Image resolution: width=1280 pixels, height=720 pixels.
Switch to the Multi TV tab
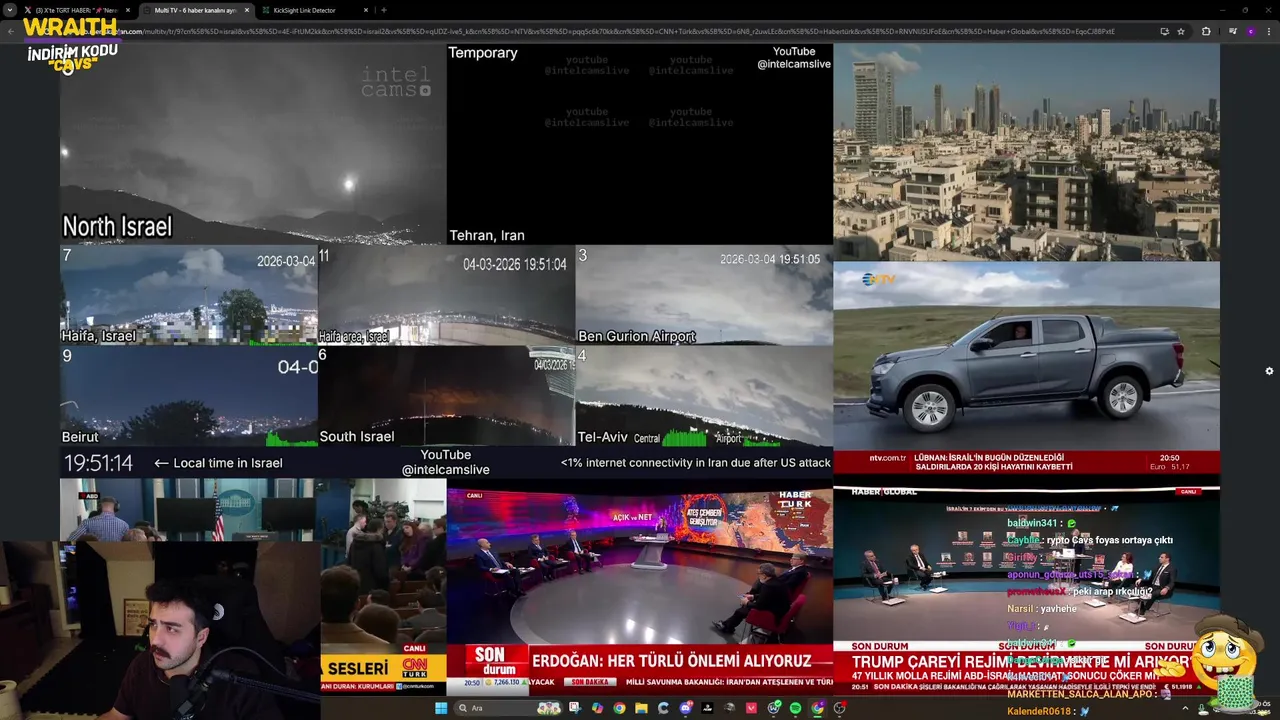point(197,10)
